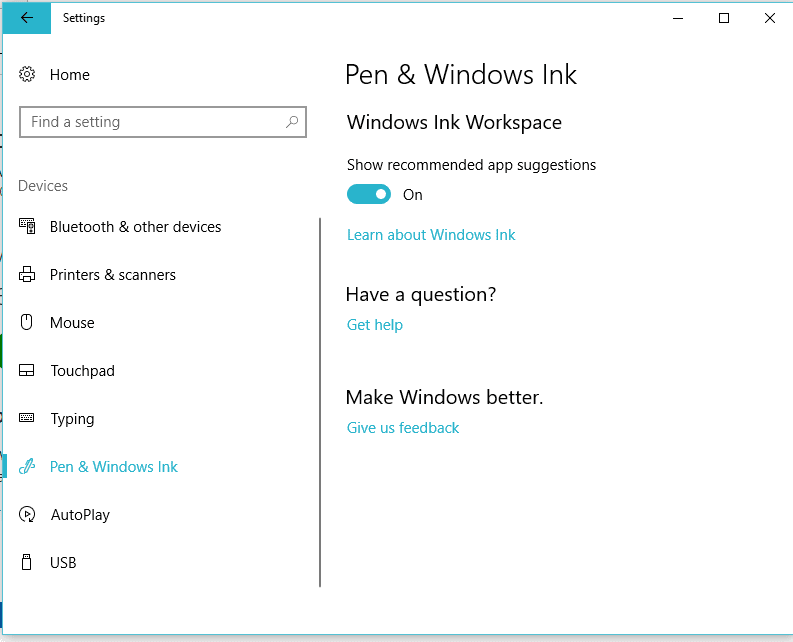The image size is (793, 642).
Task: Click the sidebar vertical scrollbar
Action: pos(320,402)
